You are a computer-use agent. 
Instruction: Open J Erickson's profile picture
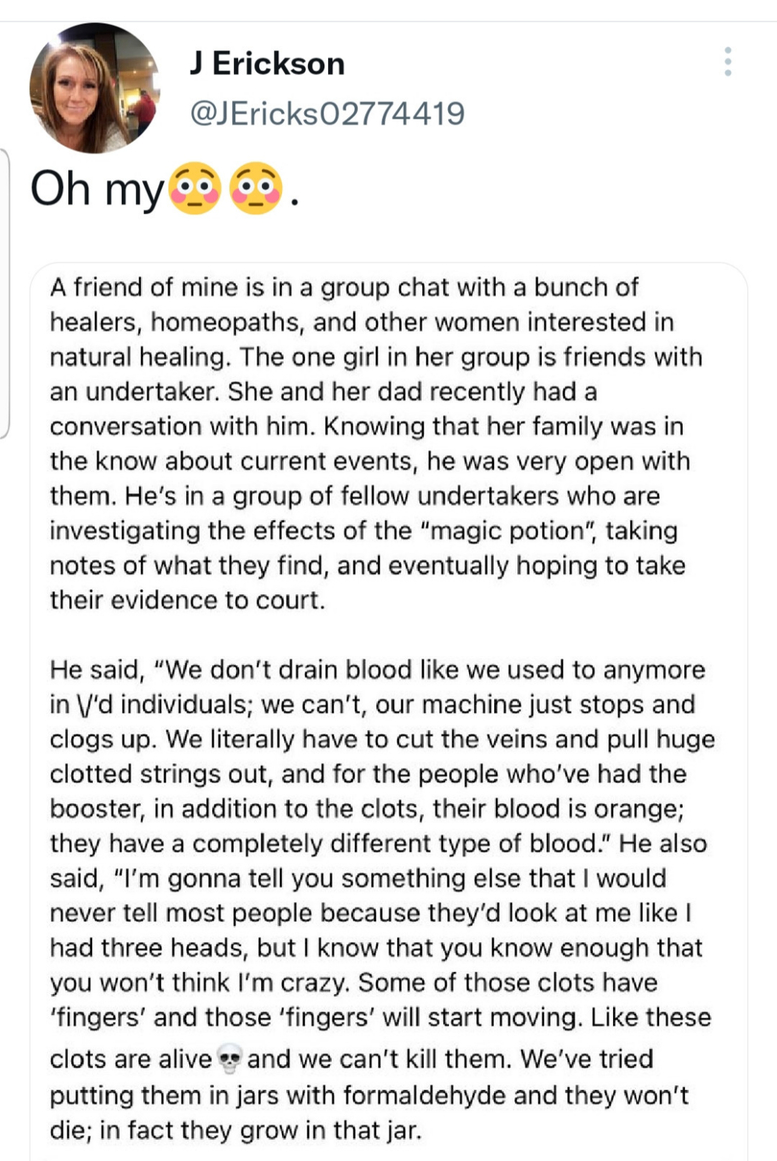(x=94, y=88)
